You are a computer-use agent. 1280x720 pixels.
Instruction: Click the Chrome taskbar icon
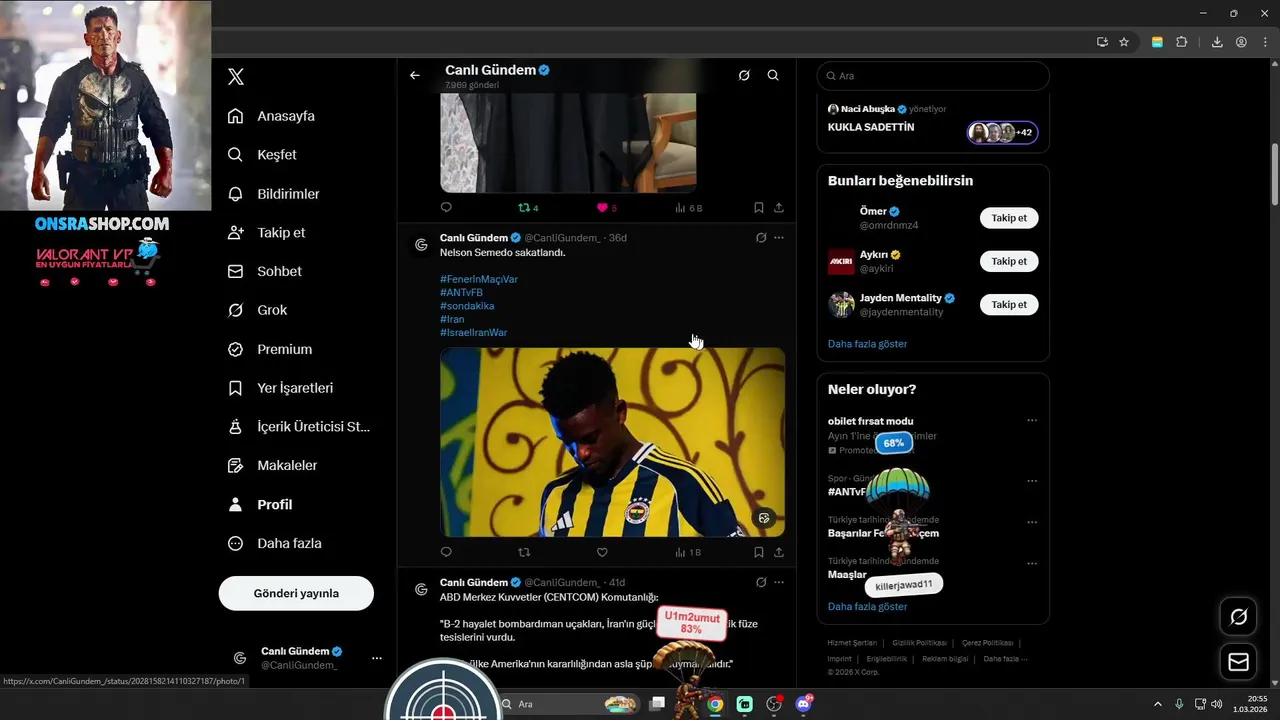(715, 704)
